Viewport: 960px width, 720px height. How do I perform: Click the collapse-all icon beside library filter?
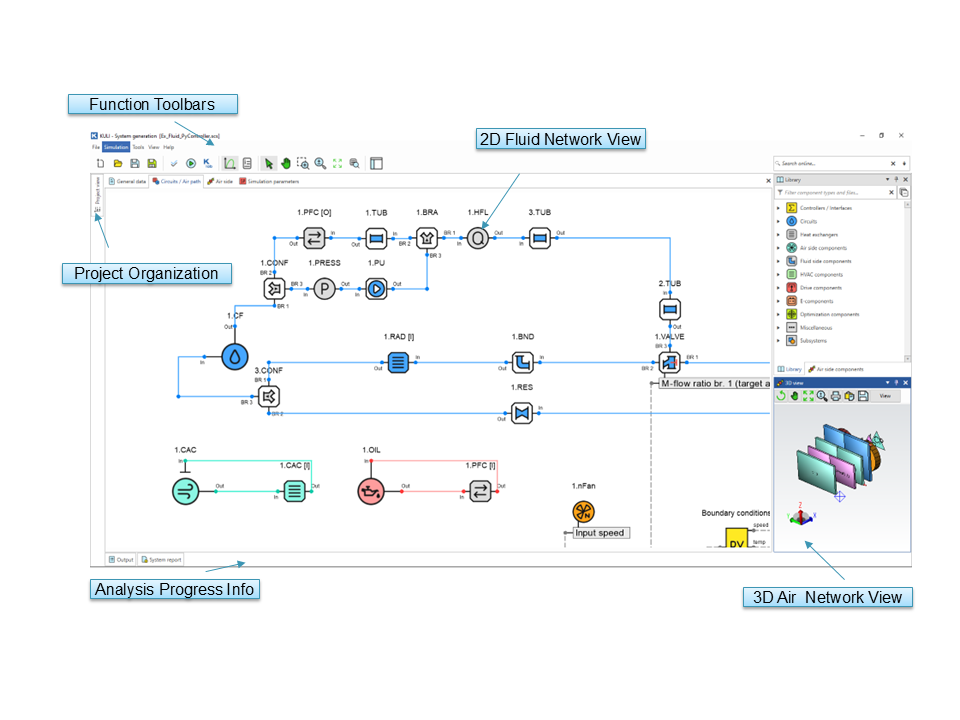coord(904,192)
